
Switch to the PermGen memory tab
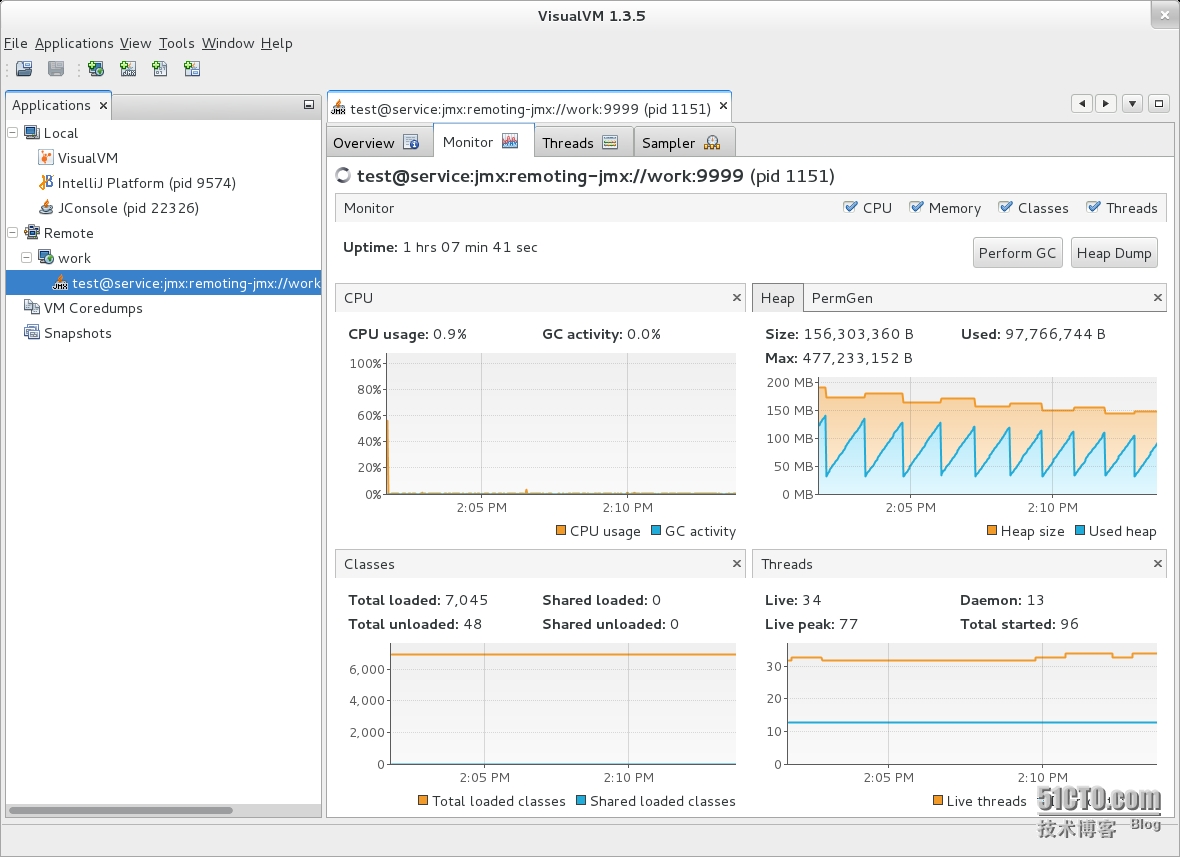tap(842, 298)
